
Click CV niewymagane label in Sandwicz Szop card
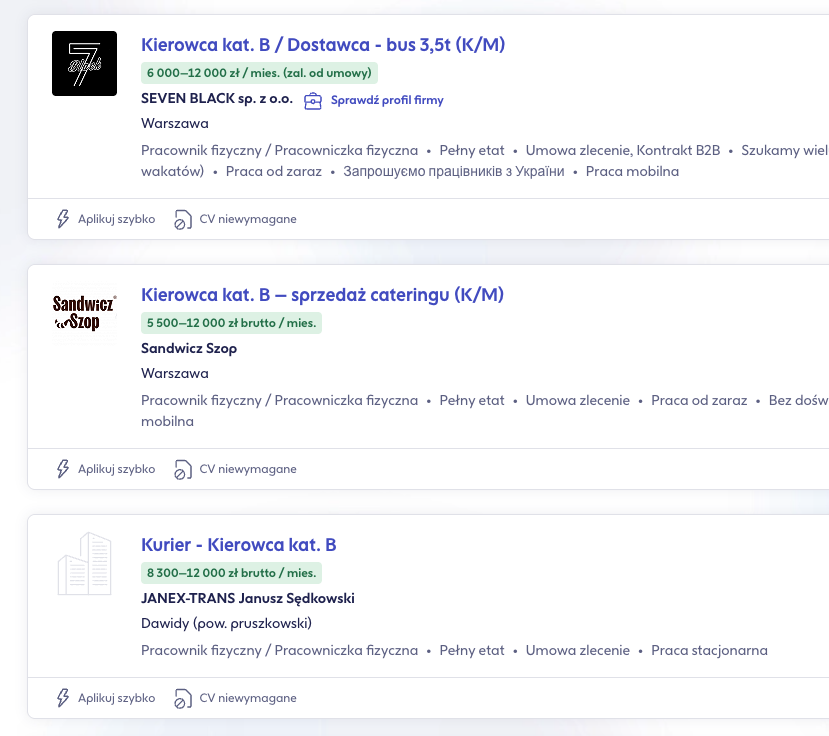(248, 469)
